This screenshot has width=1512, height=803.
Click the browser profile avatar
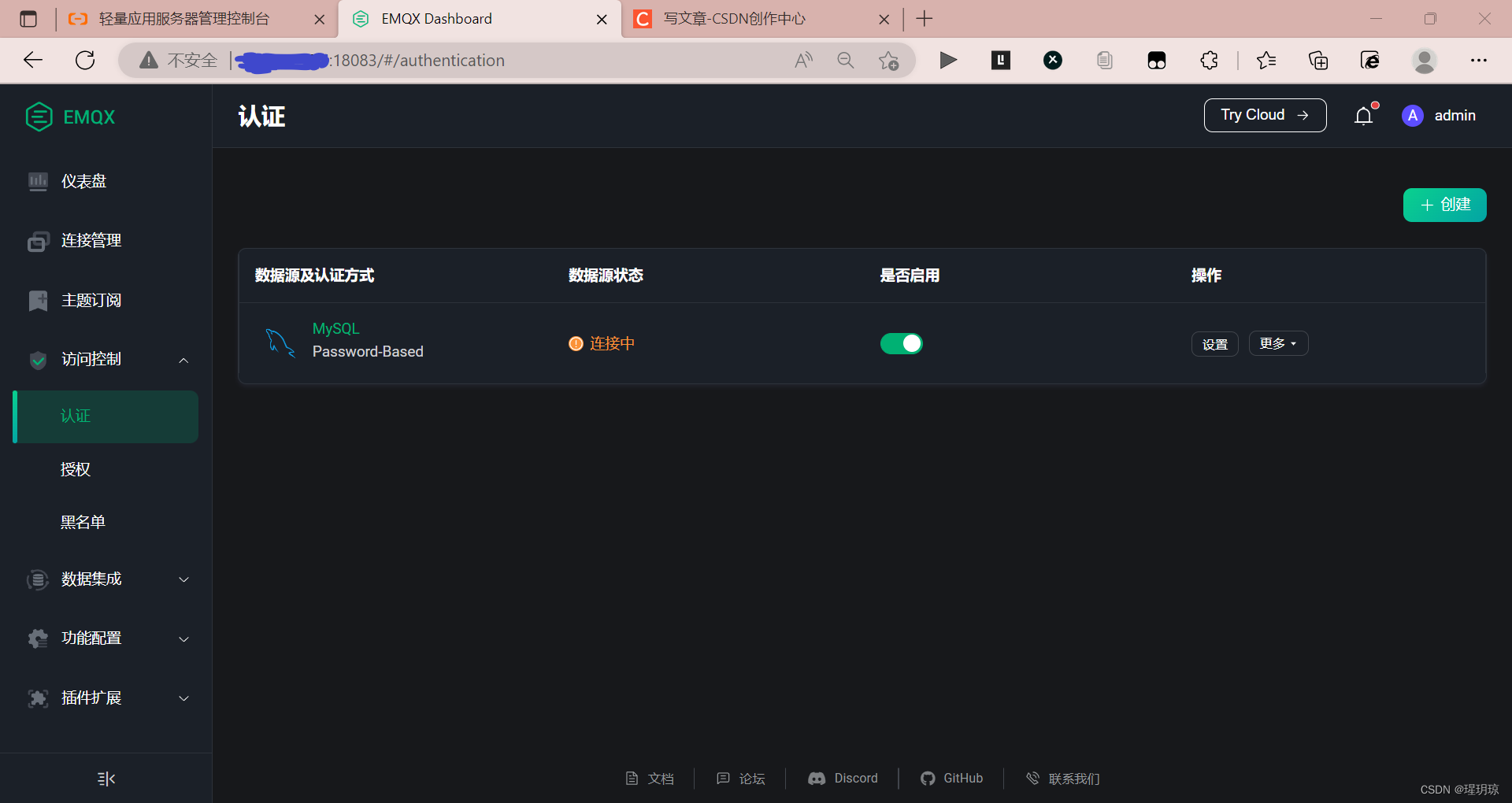[x=1425, y=60]
